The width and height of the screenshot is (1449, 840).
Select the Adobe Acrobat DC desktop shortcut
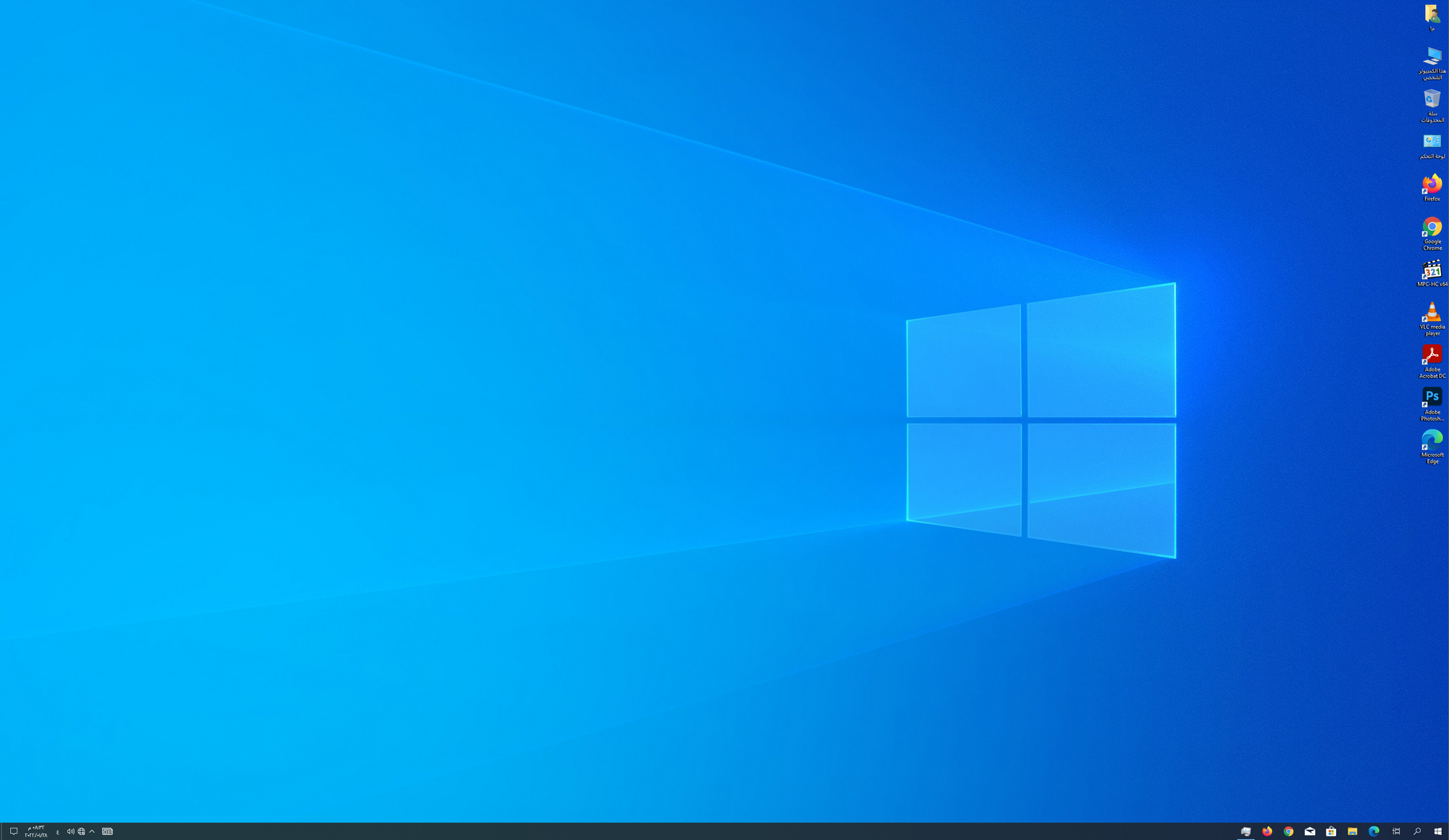click(x=1432, y=362)
